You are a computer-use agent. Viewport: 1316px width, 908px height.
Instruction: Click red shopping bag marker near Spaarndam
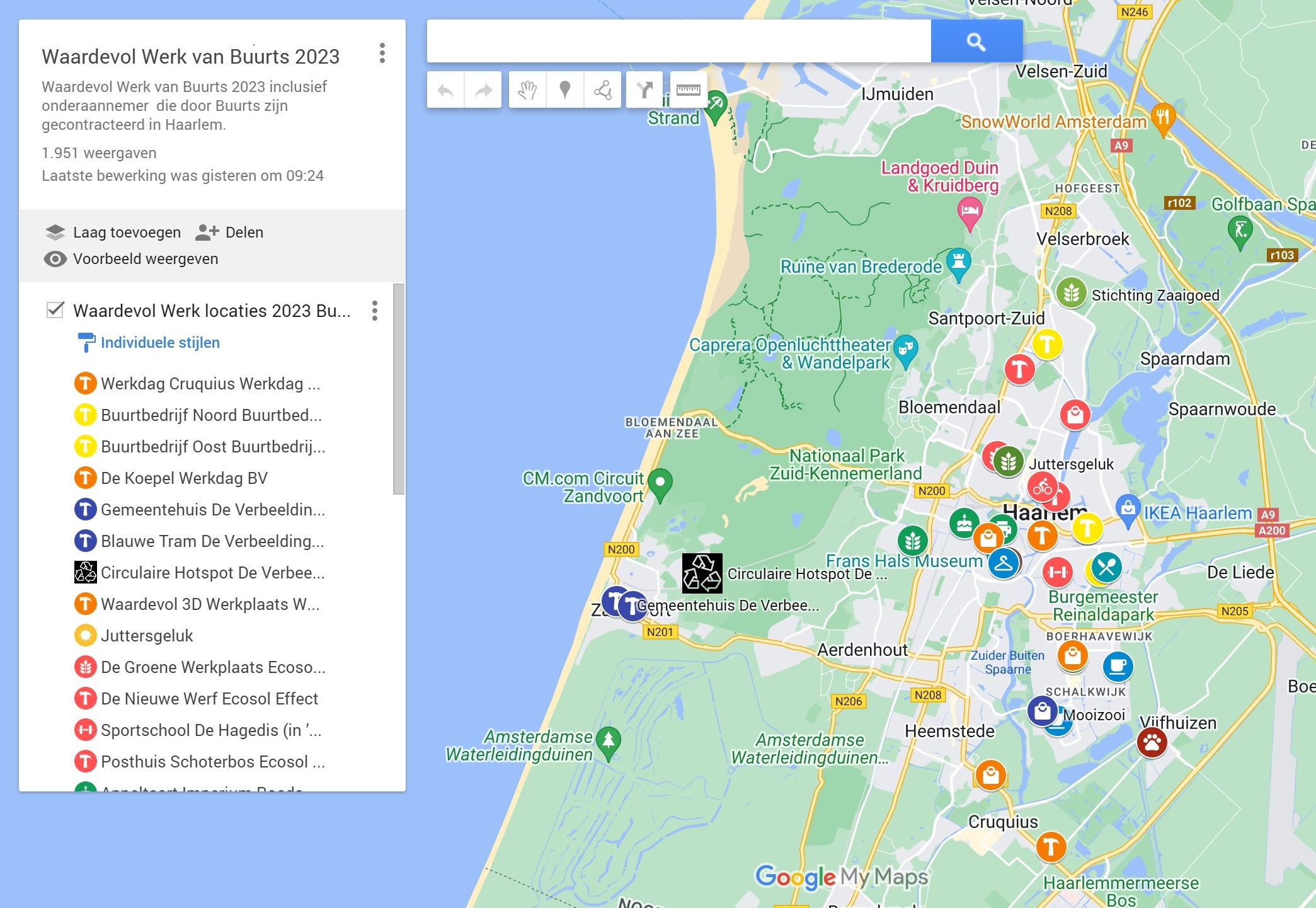pyautogui.click(x=1075, y=415)
